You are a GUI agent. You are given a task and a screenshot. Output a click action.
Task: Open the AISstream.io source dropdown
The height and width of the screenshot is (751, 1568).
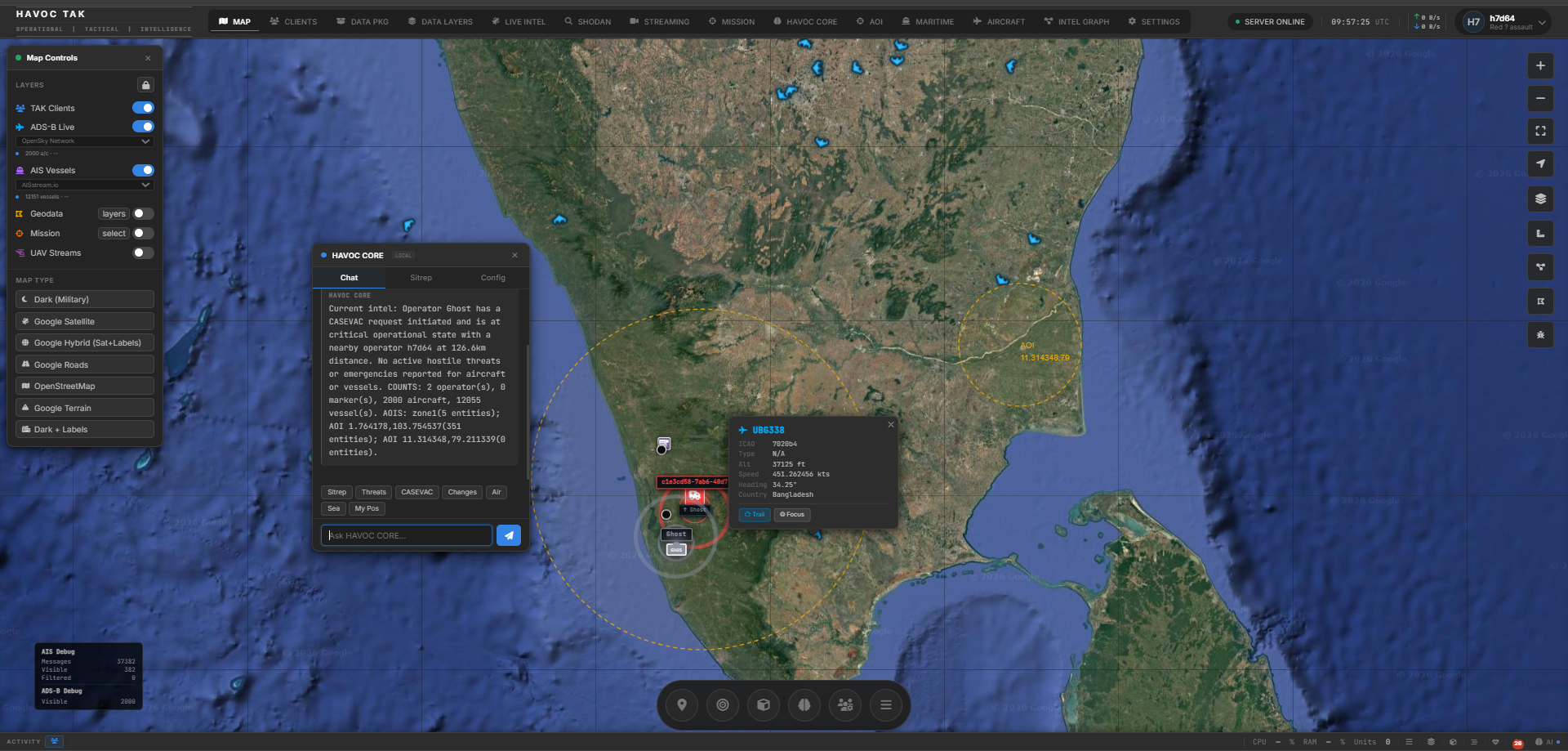(85, 186)
